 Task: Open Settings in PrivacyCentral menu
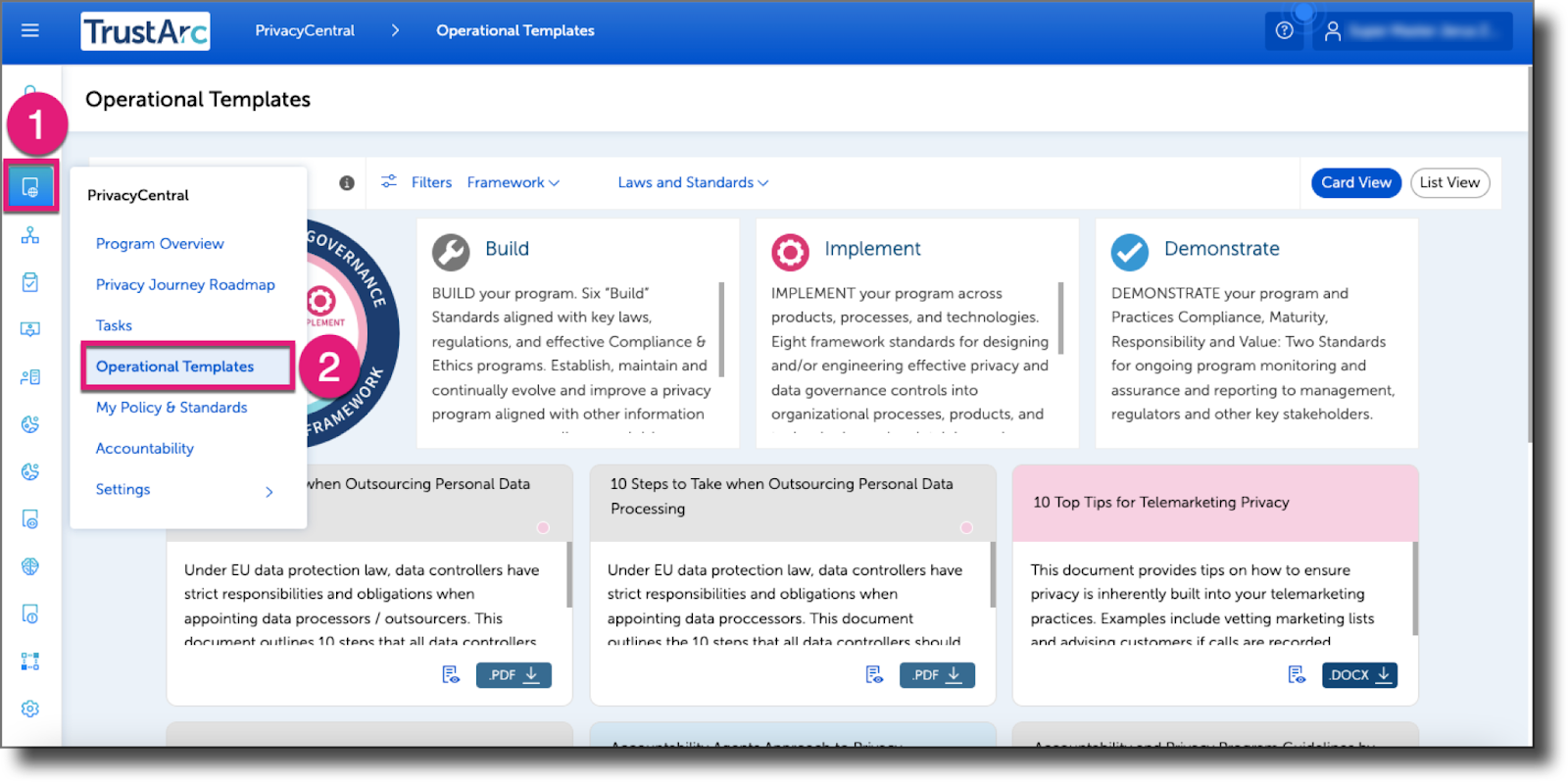pyautogui.click(x=122, y=489)
